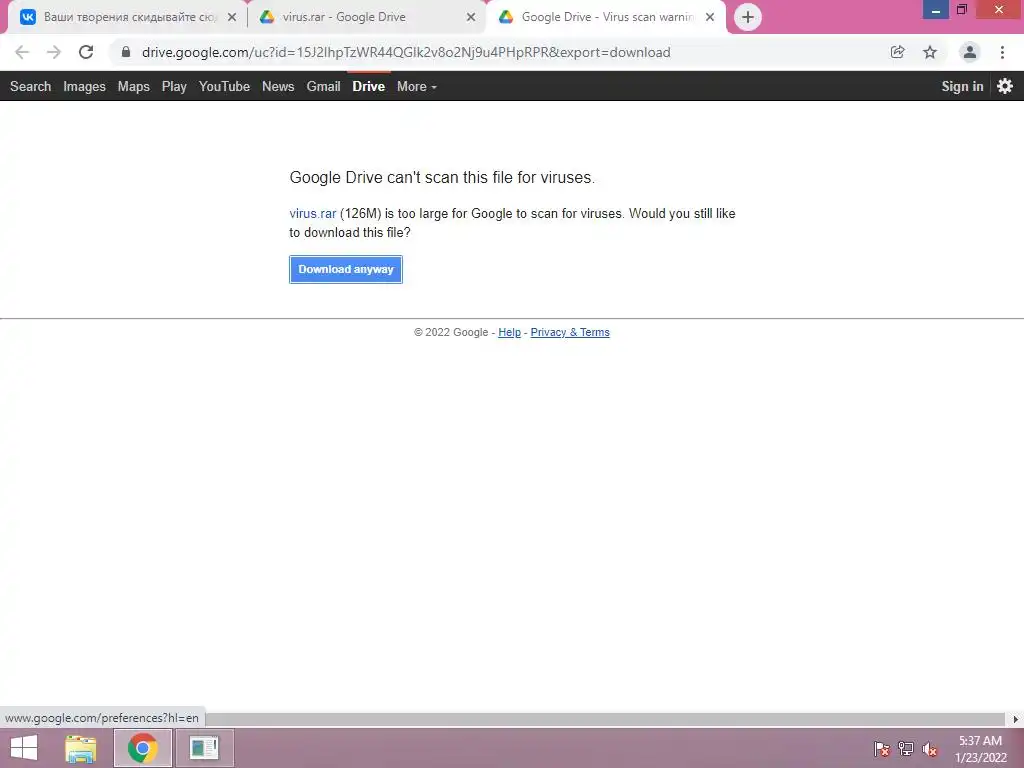Select the Google Drive Virus scan warning tab
The height and width of the screenshot is (768, 1024).
tap(605, 18)
